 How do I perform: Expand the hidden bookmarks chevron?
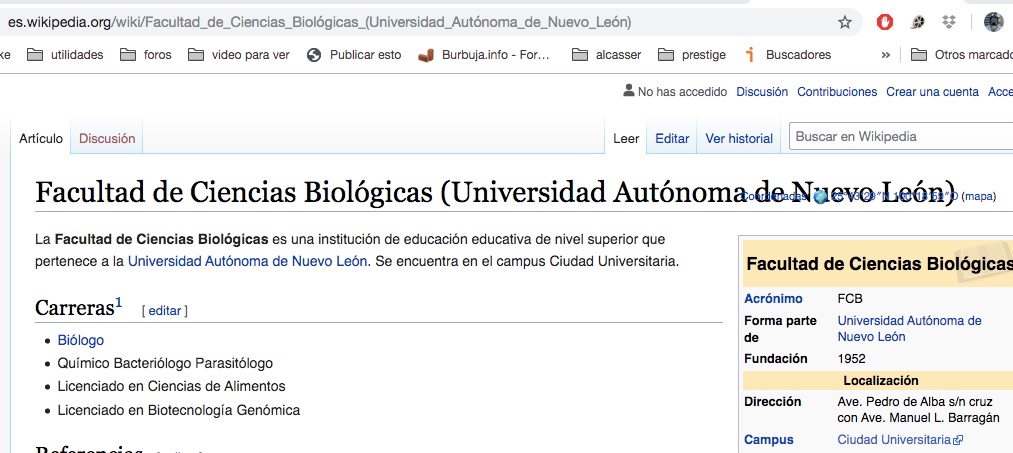point(885,55)
